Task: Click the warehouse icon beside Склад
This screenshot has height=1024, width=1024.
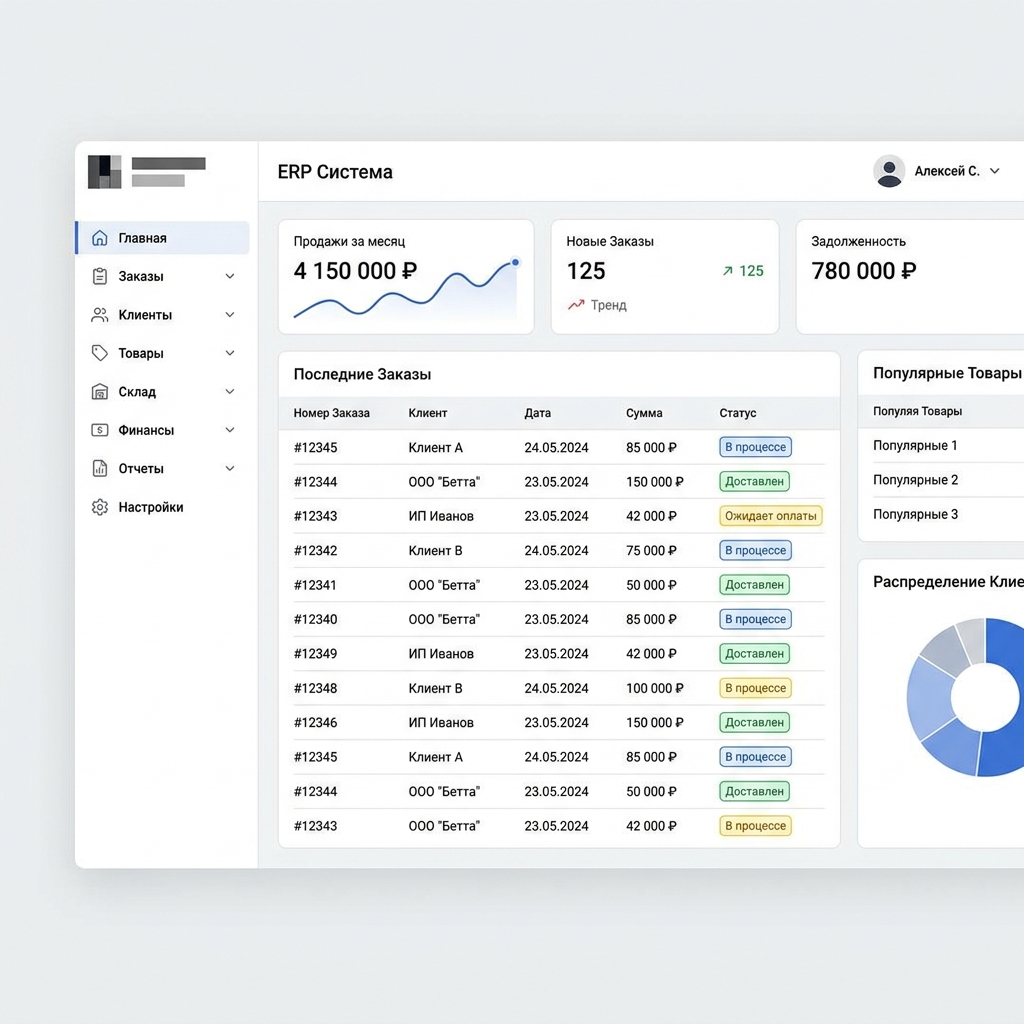Action: [x=99, y=392]
